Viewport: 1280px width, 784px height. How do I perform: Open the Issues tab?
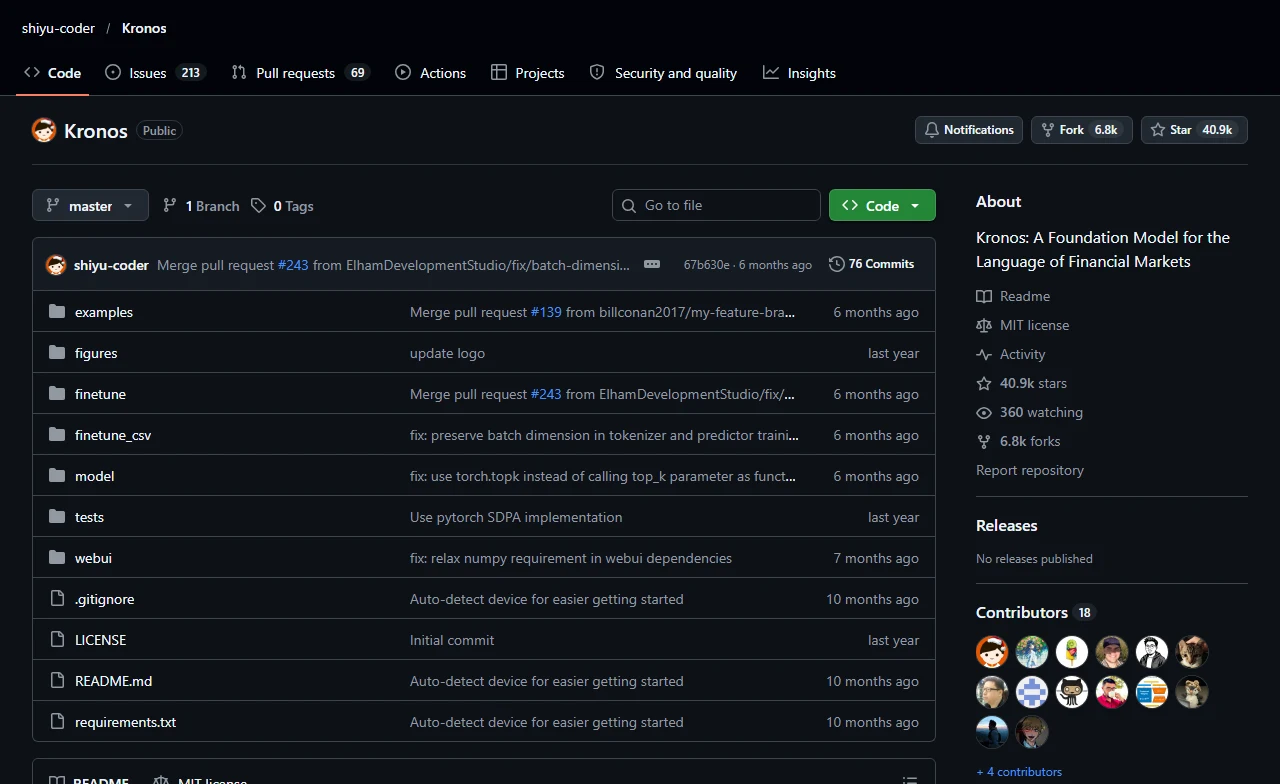coord(154,73)
